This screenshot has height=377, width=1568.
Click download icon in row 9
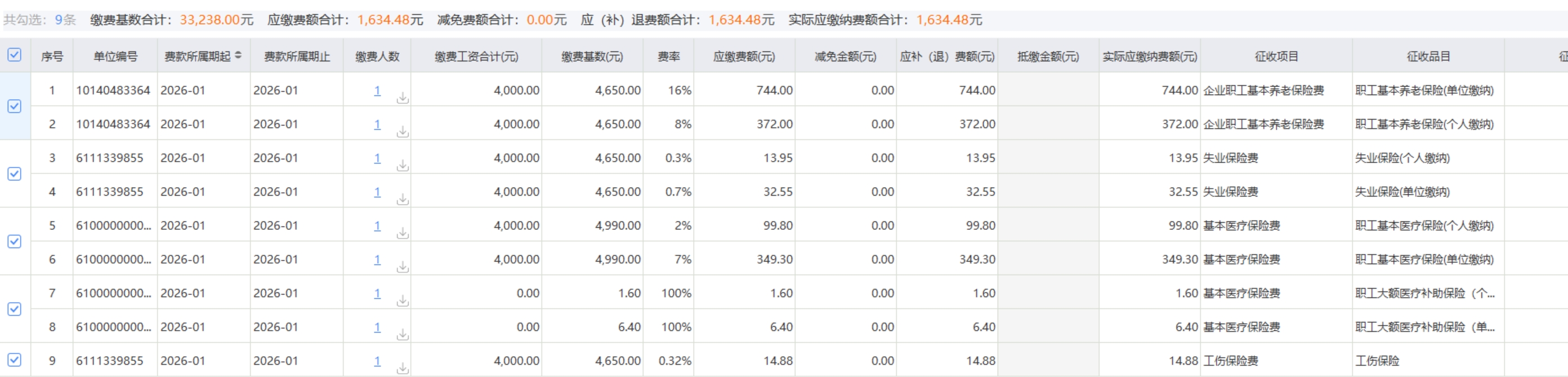(403, 369)
